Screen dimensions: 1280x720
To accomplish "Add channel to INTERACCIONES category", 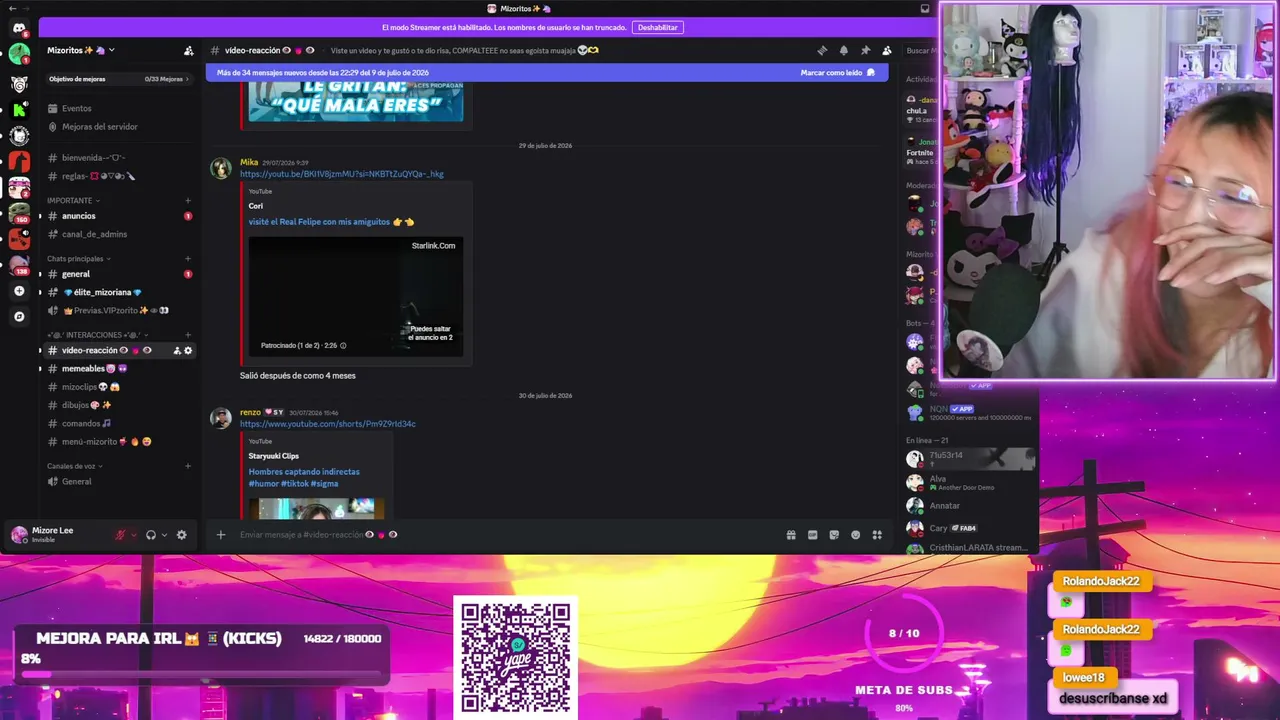I will (188, 335).
